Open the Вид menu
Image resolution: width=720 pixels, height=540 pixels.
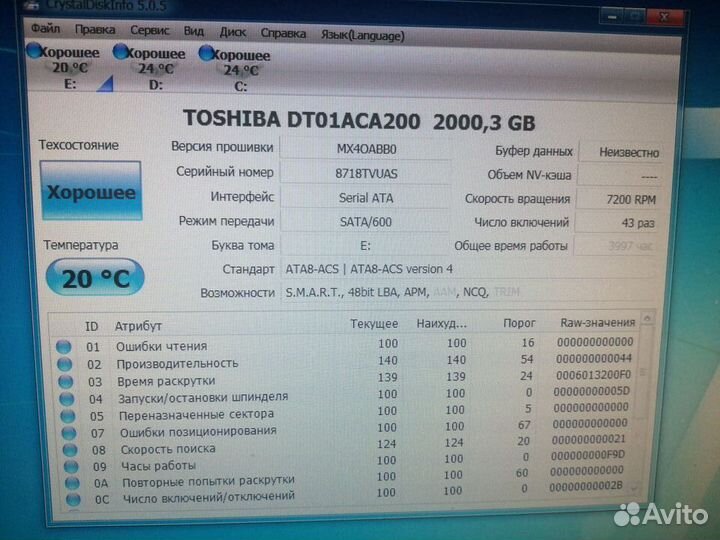193,31
